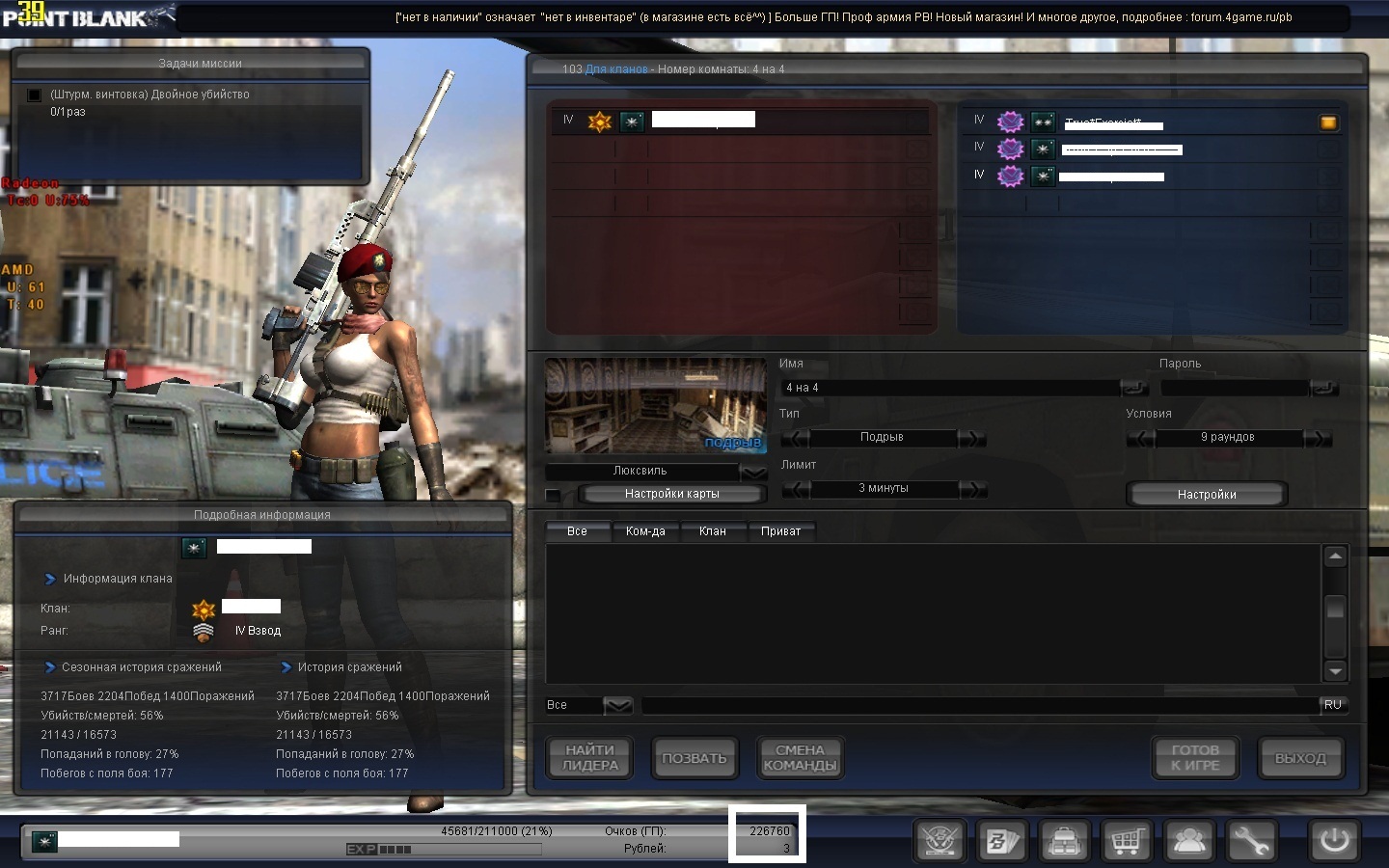The width and height of the screenshot is (1389, 868).
Task: Click the gold clan emblem in the red team row
Action: coord(600,122)
